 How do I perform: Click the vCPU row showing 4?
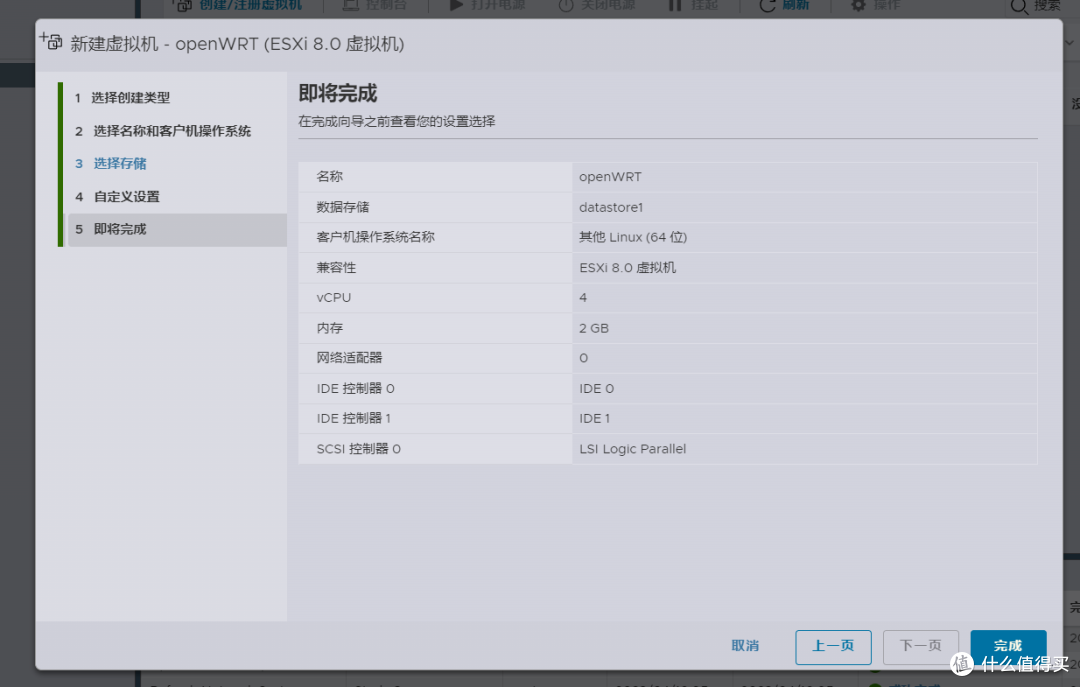pyautogui.click(x=581, y=297)
